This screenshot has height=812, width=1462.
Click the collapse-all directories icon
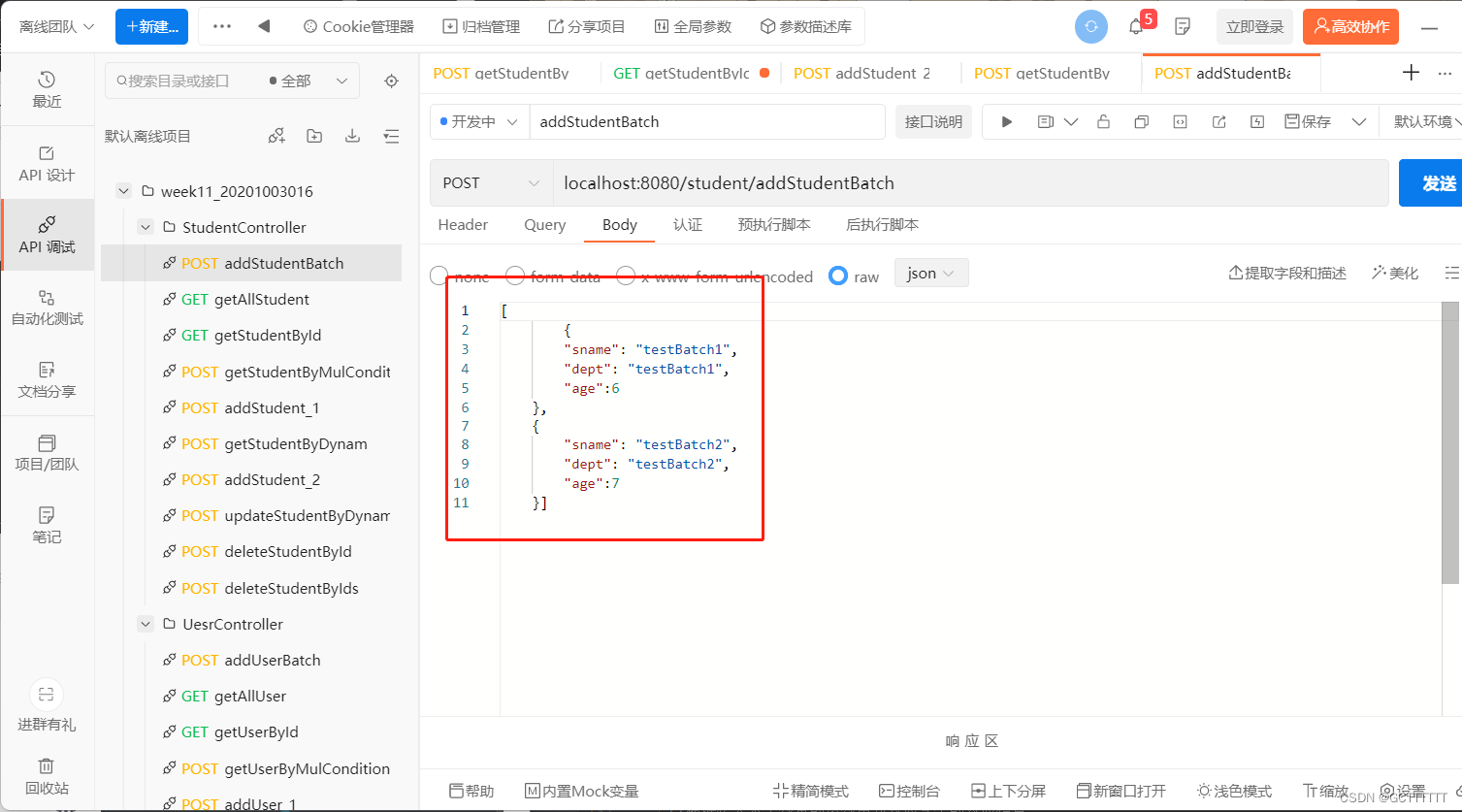[392, 136]
